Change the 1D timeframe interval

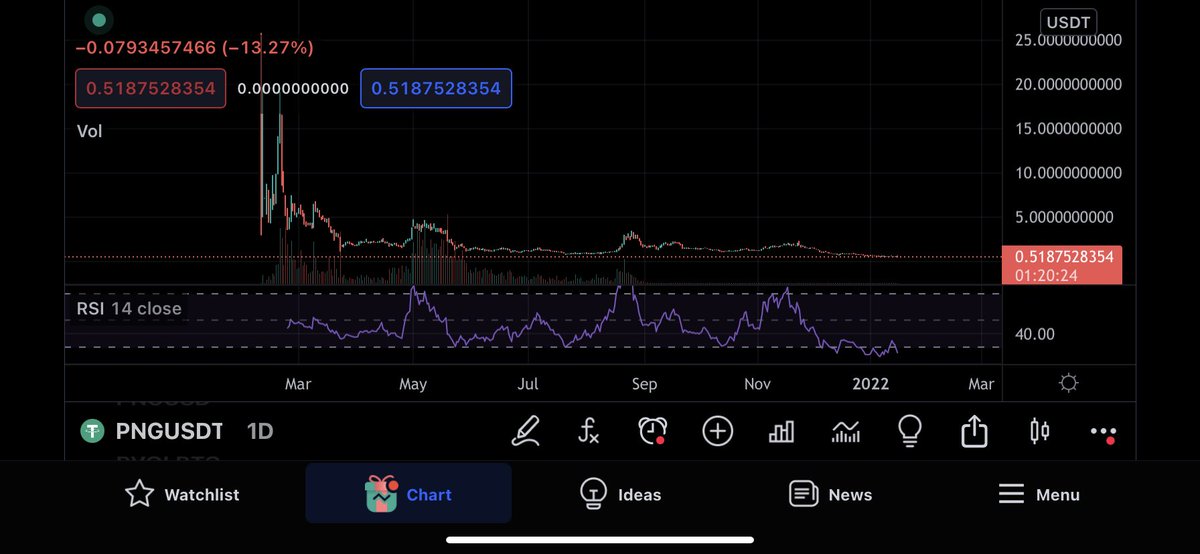(x=260, y=431)
